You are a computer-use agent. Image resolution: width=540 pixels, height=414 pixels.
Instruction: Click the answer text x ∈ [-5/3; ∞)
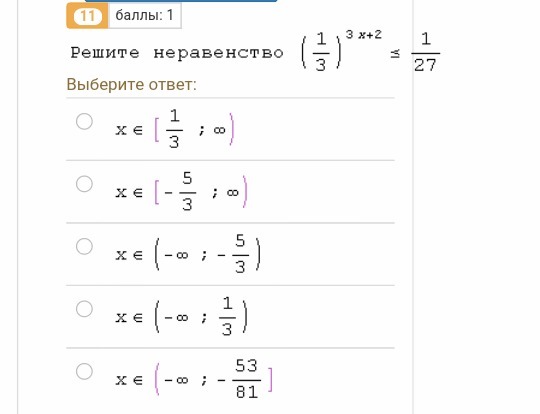(x=182, y=191)
